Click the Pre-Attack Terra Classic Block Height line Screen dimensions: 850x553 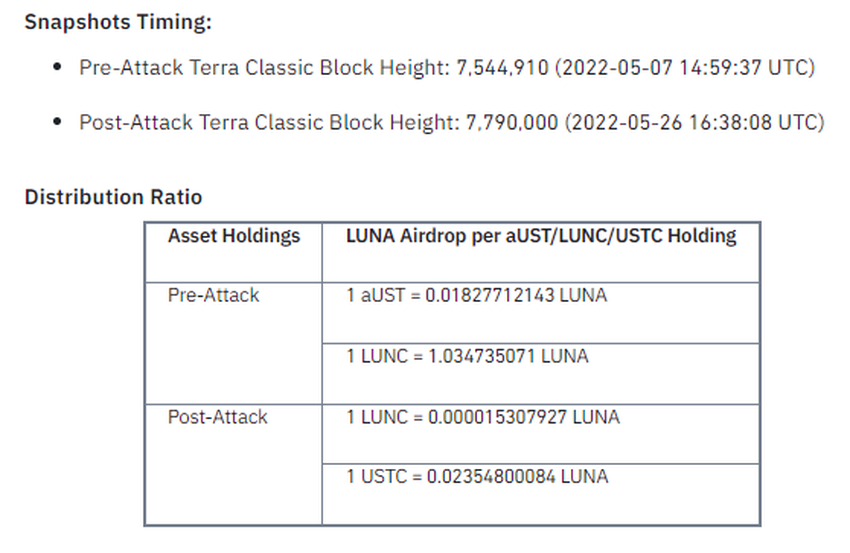(x=447, y=68)
